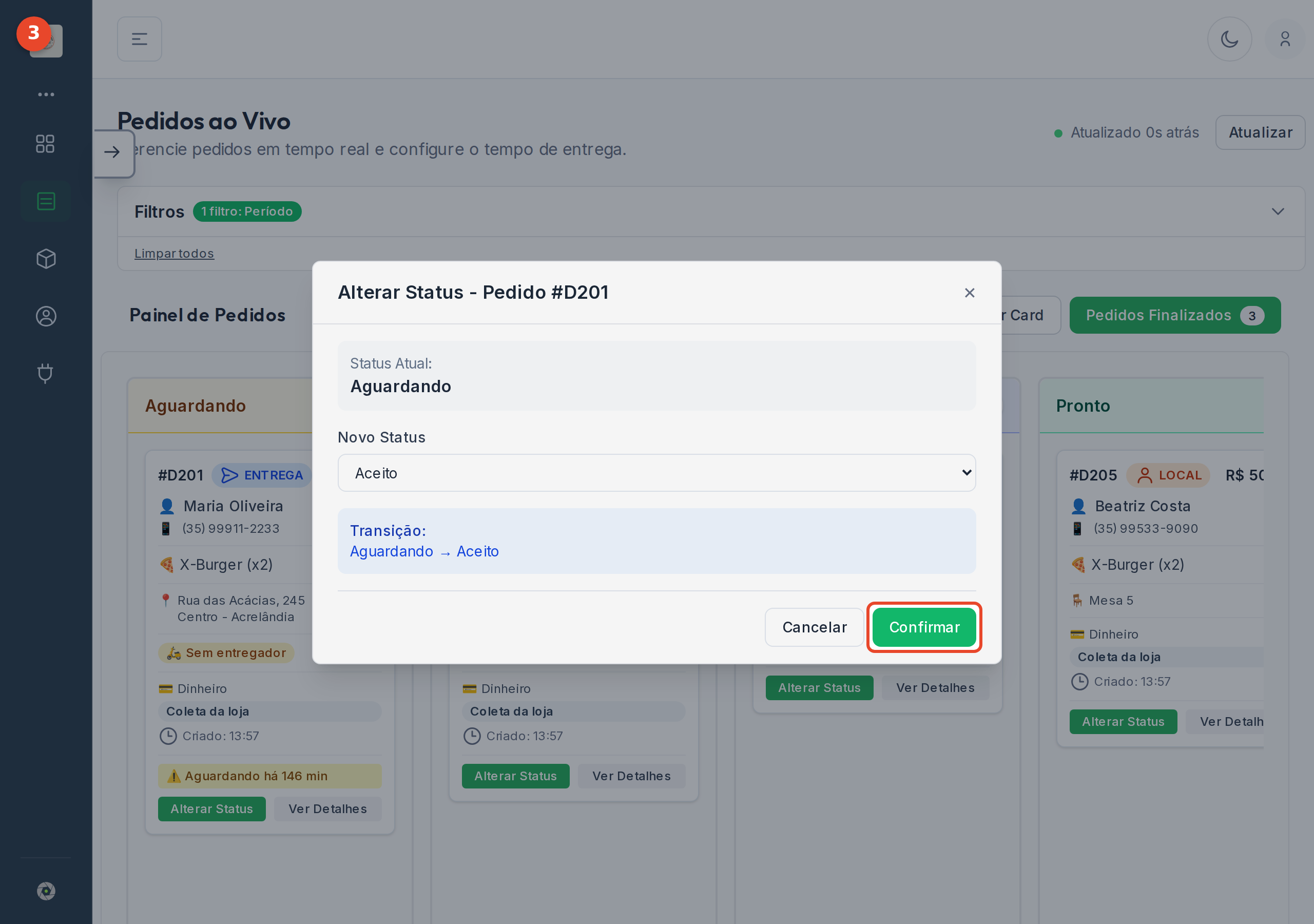Image resolution: width=1314 pixels, height=924 pixels.
Task: Click the '1 filtro: Período' badge
Action: point(247,211)
